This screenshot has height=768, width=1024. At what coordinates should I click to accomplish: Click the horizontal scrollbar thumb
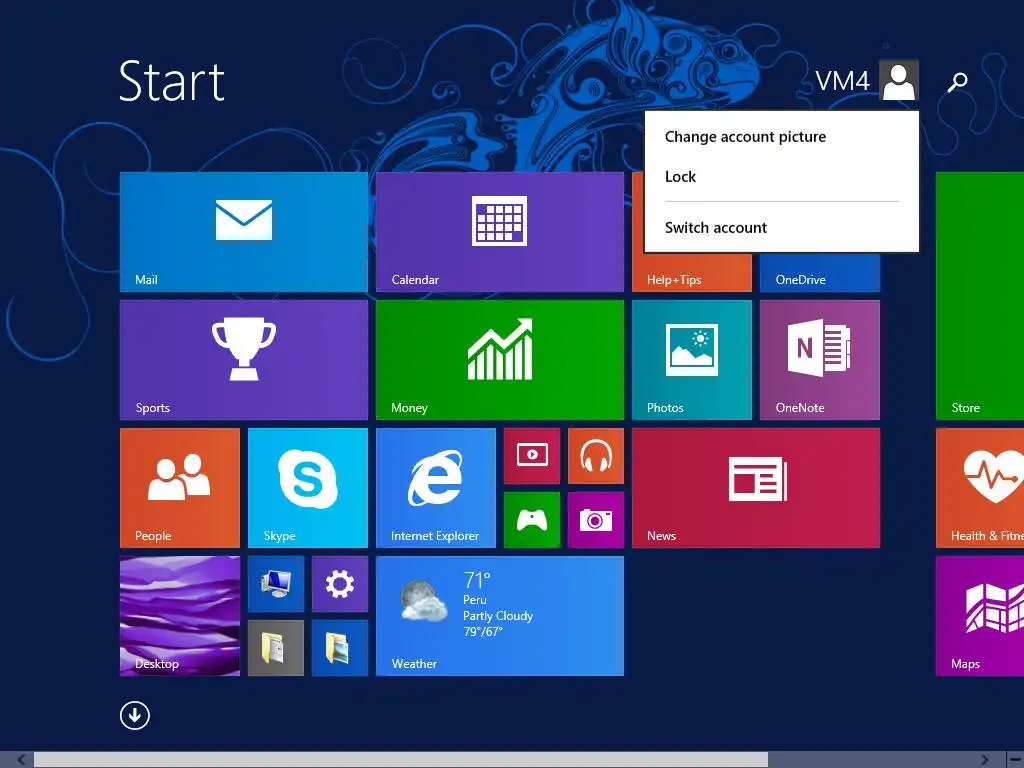[x=400, y=760]
